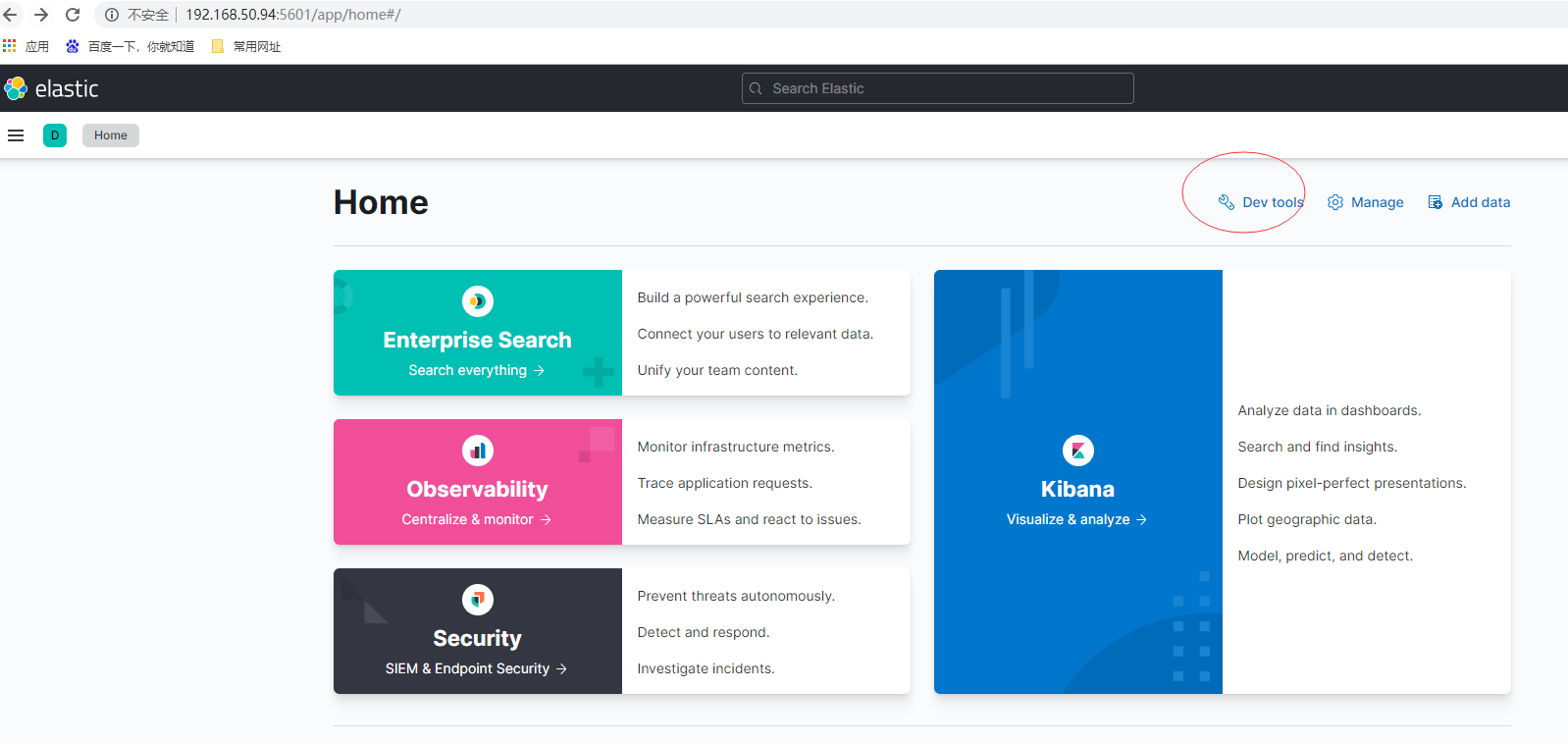
Task: Open the green D space avatar
Action: pyautogui.click(x=55, y=135)
